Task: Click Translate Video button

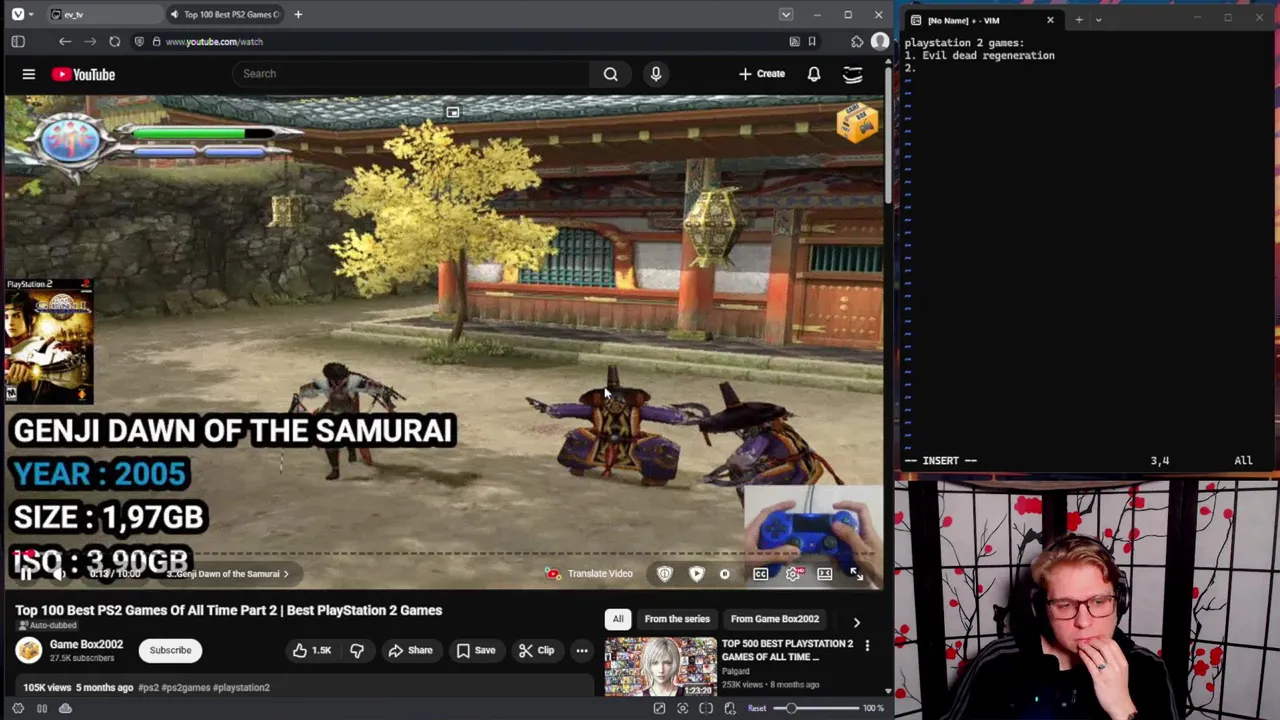Action: [x=591, y=573]
